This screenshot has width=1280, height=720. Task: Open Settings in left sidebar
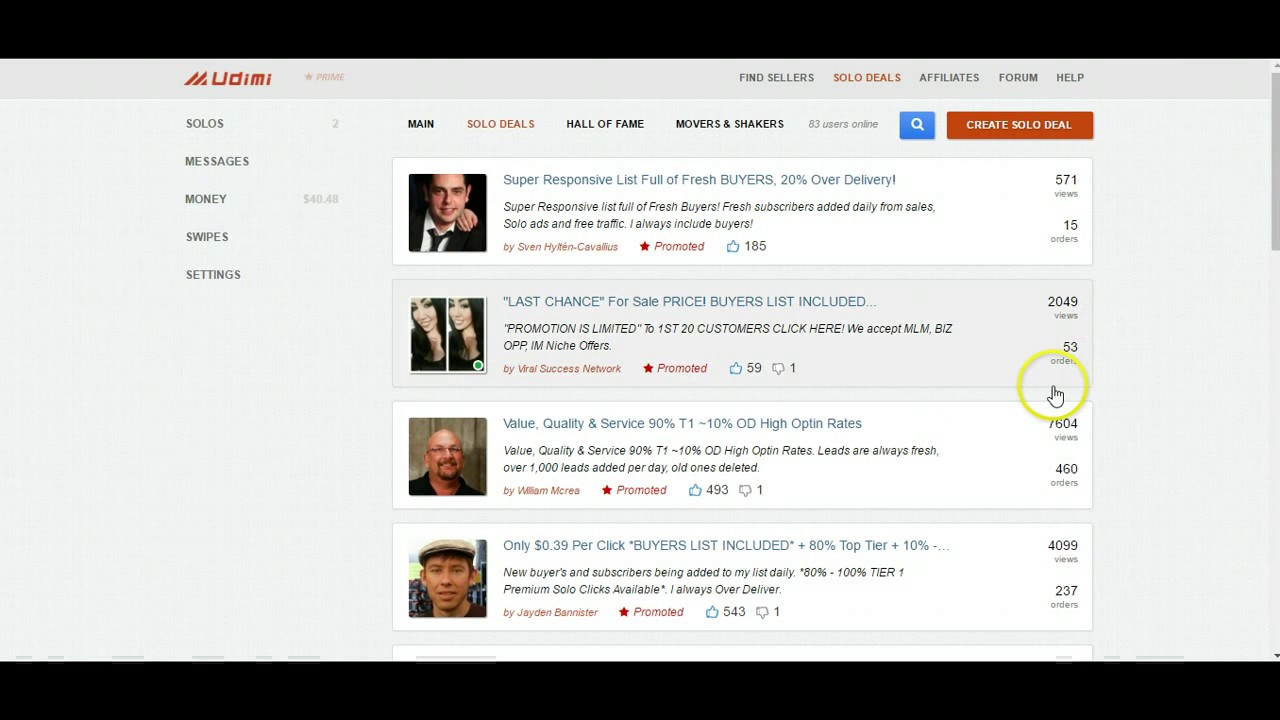tap(213, 275)
